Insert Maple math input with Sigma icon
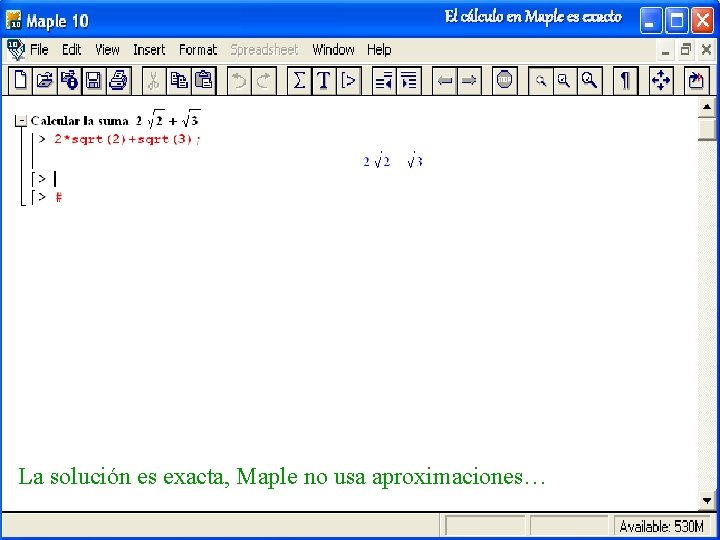720x540 pixels. point(299,81)
